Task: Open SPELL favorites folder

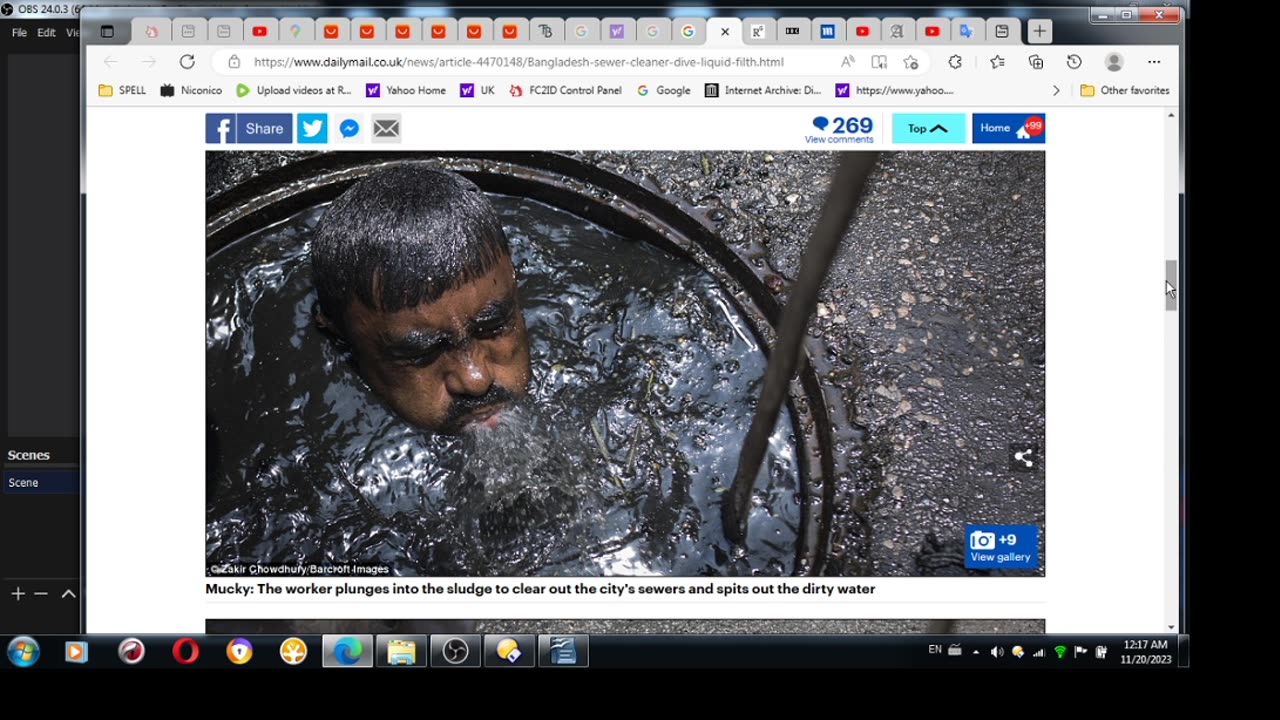Action: [x=122, y=90]
